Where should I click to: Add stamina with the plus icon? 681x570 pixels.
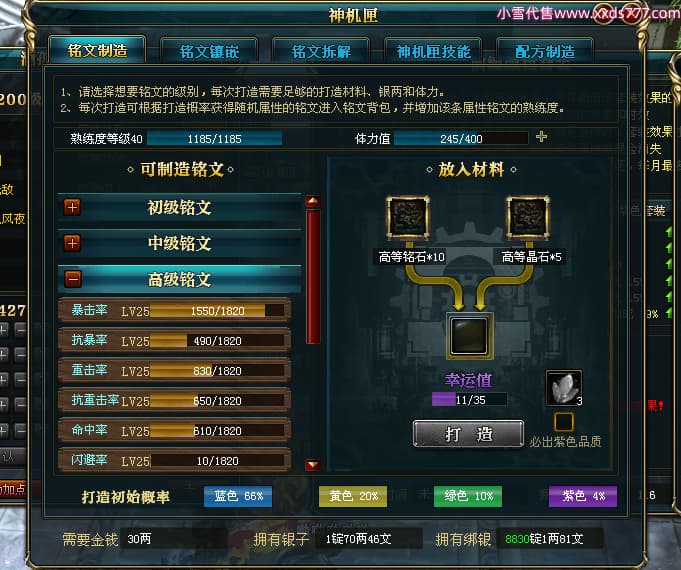pyautogui.click(x=541, y=137)
